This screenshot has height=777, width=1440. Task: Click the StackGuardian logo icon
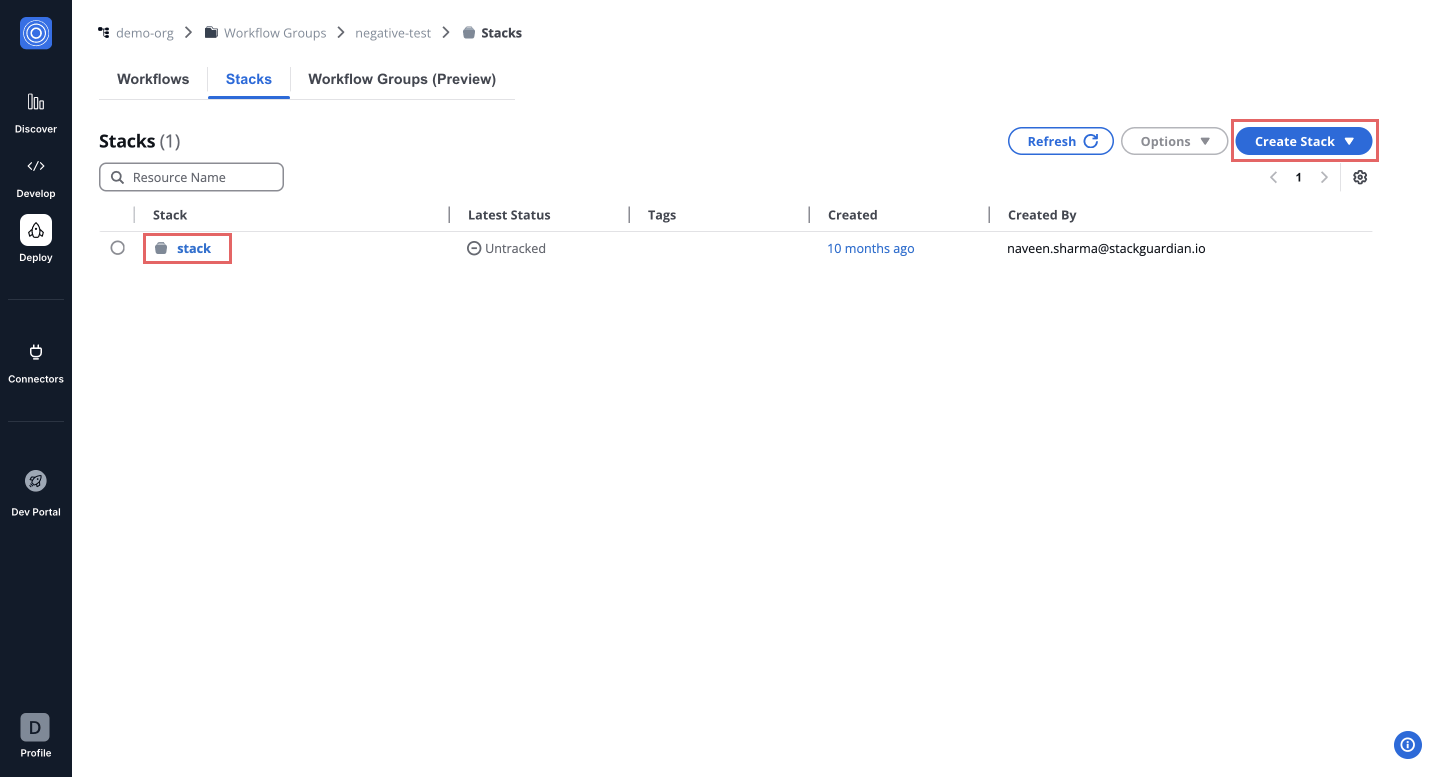[x=36, y=33]
